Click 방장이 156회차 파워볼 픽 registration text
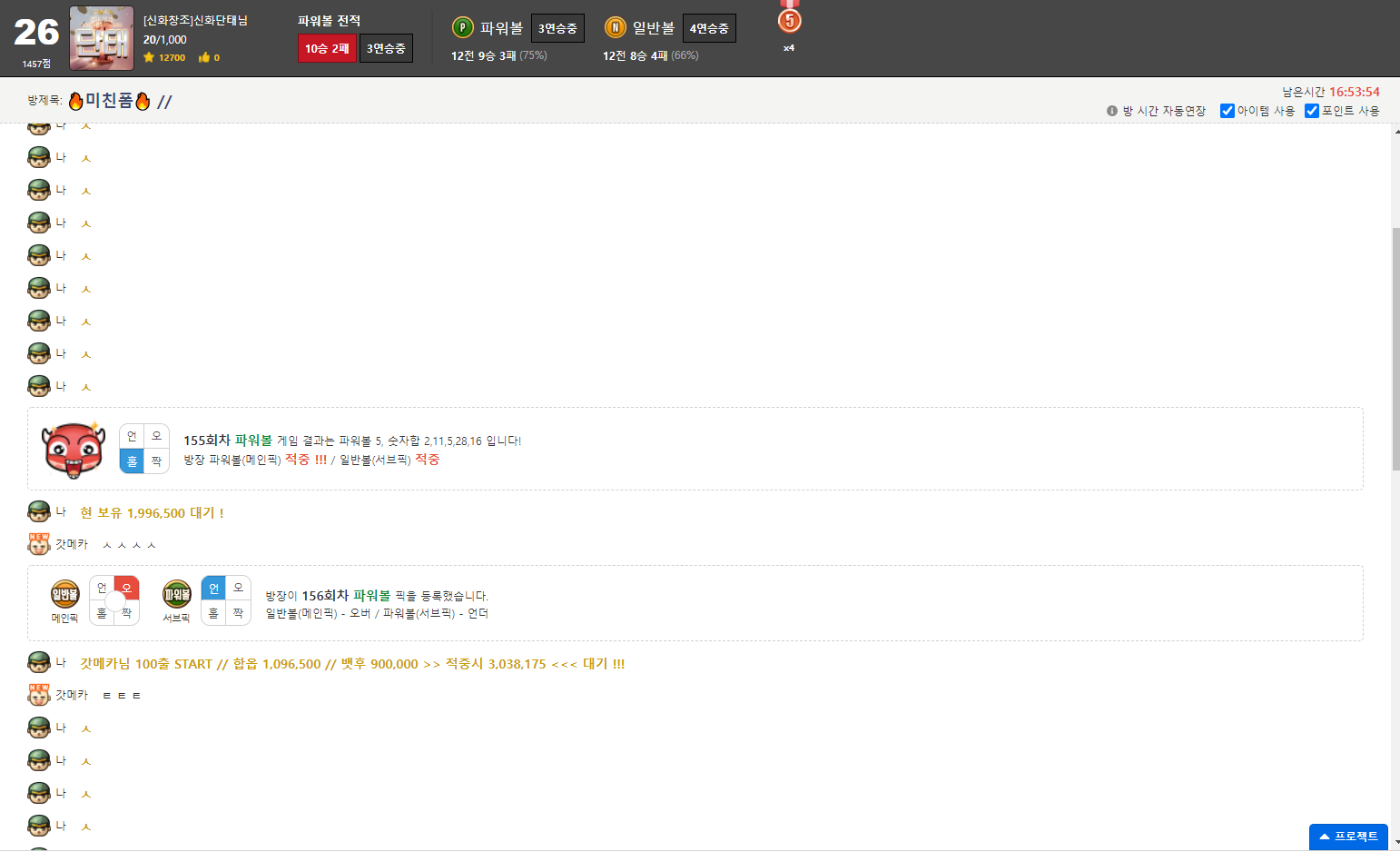The height and width of the screenshot is (852, 1400). pos(377,596)
